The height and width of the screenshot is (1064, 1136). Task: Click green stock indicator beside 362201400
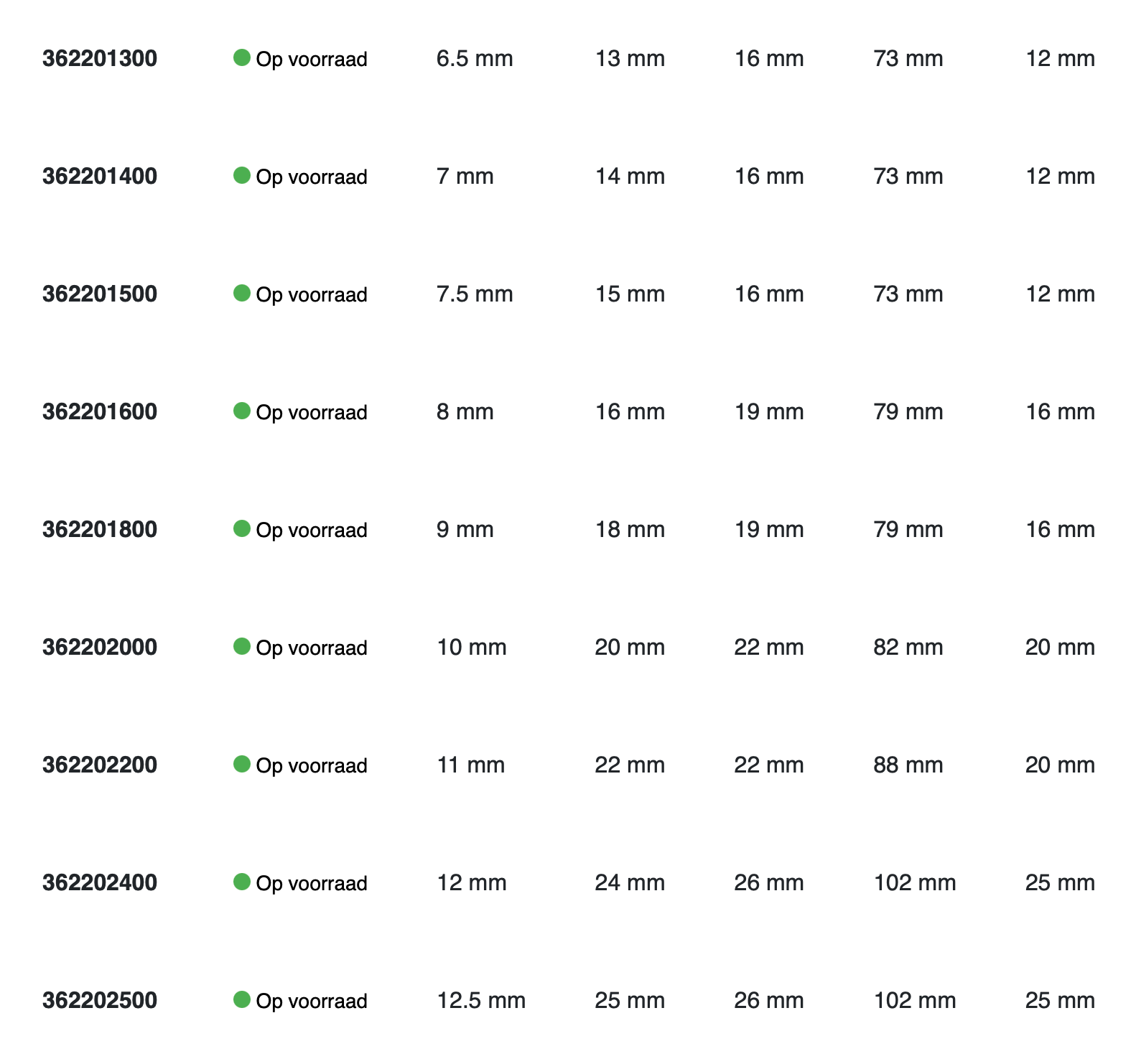pyautogui.click(x=242, y=175)
